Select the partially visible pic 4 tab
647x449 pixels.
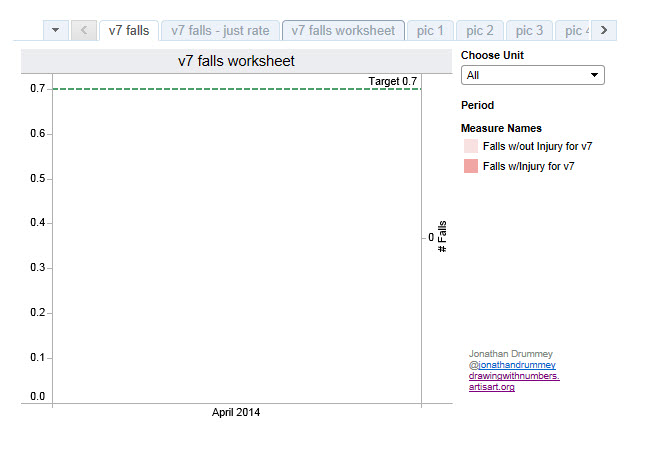(x=573, y=30)
